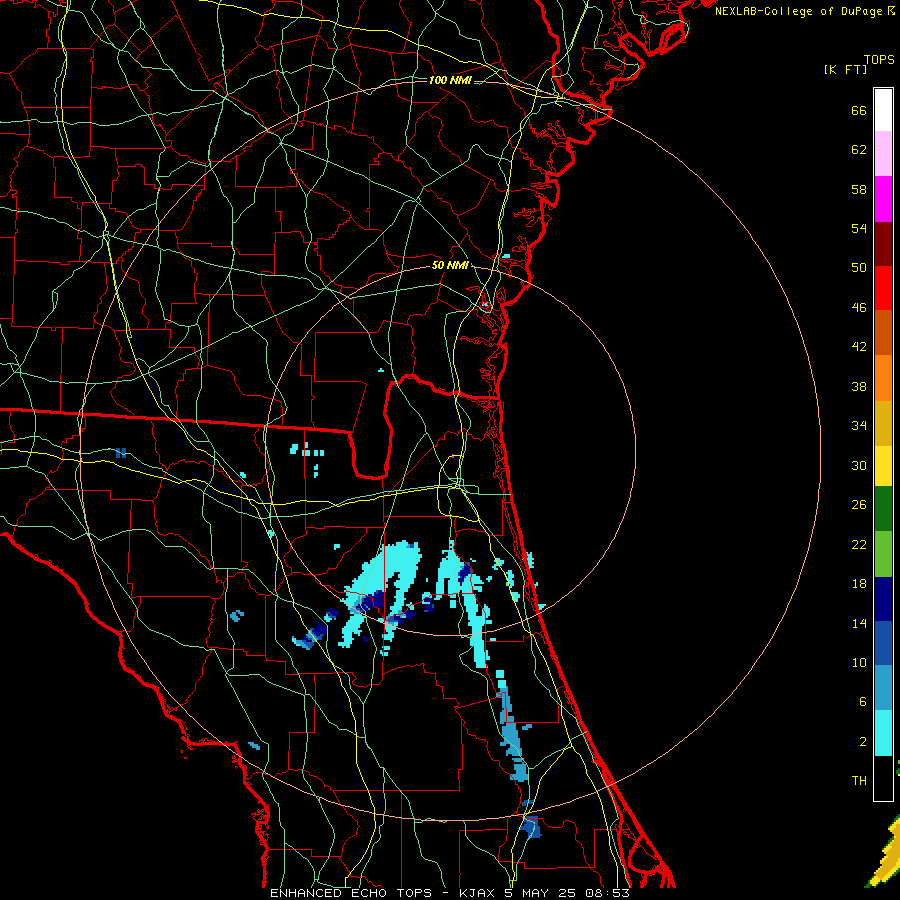Click the '22' legend value

tap(859, 545)
